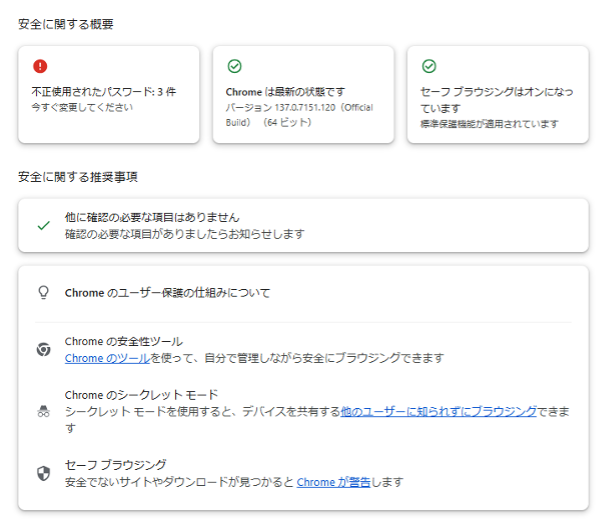Click the 安全に関する概要 heading

pyautogui.click(x=65, y=24)
